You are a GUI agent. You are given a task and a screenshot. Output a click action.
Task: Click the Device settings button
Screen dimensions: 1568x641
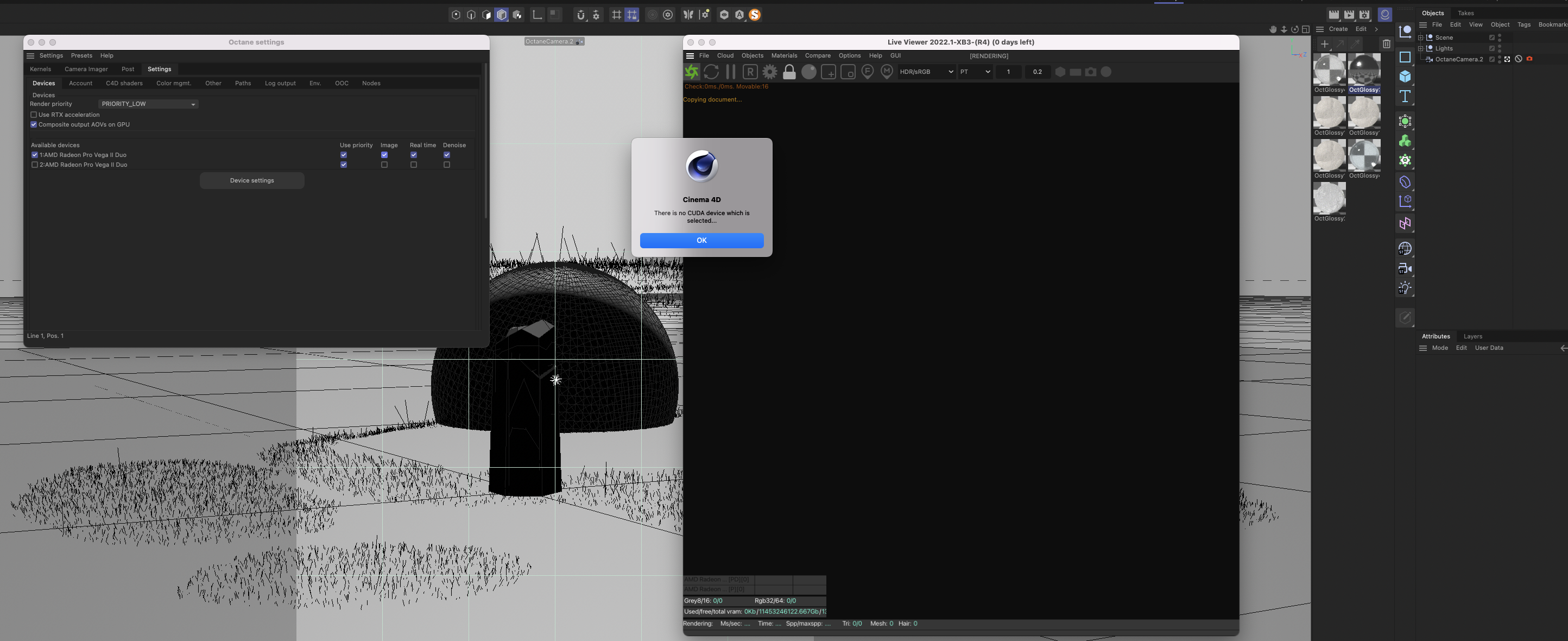pyautogui.click(x=251, y=180)
